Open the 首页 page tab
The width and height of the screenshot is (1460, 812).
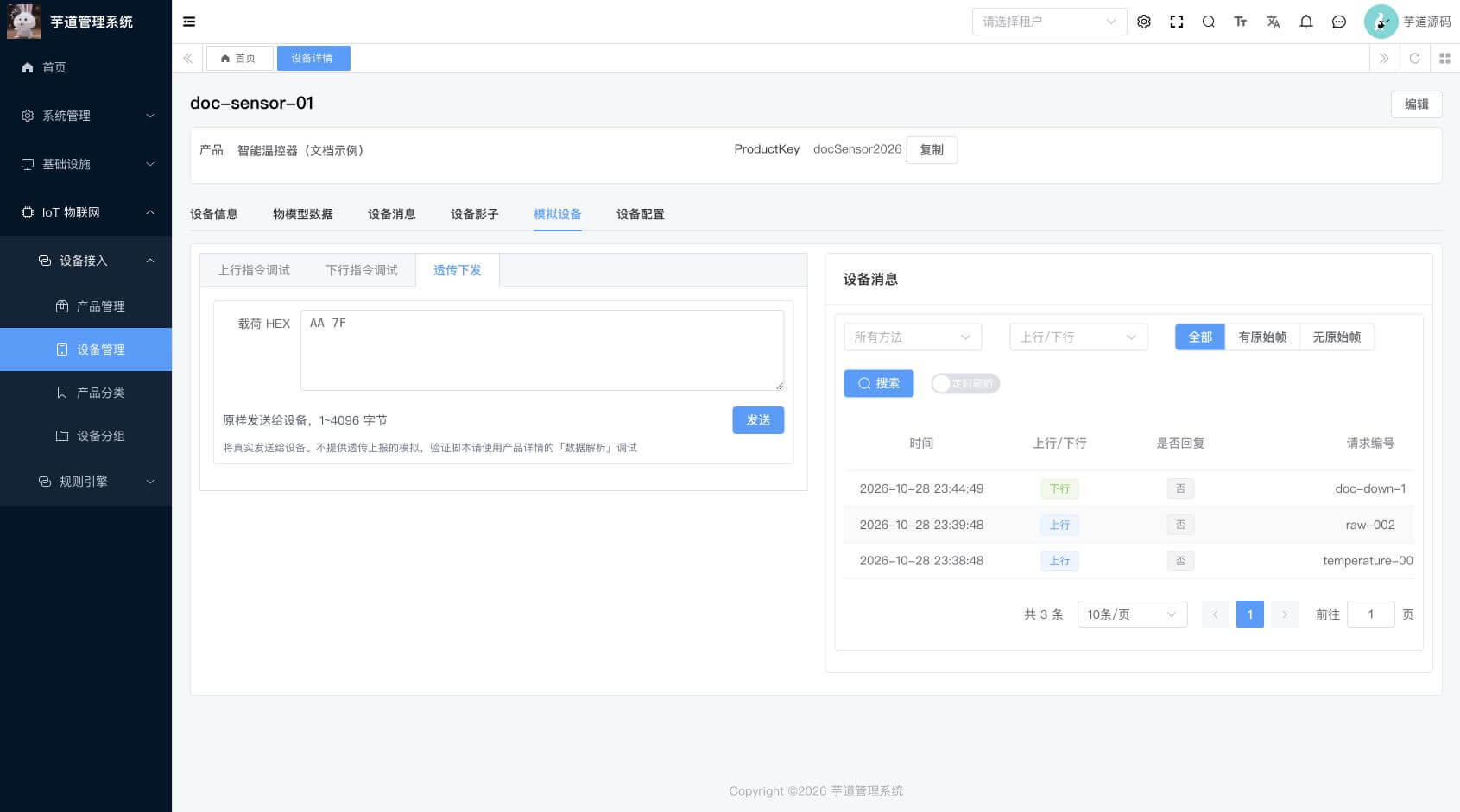coord(239,58)
